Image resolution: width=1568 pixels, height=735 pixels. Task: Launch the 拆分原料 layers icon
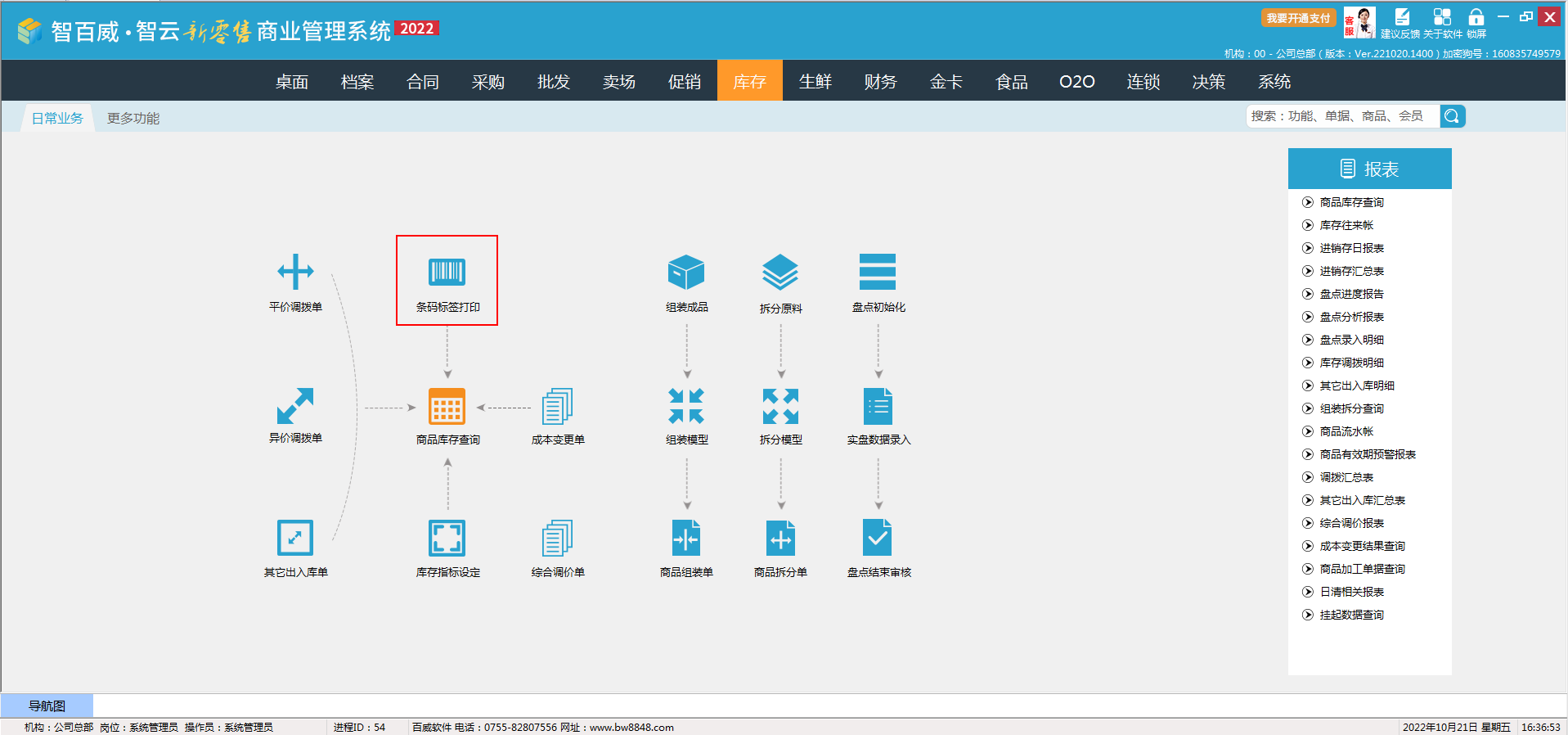(x=780, y=273)
